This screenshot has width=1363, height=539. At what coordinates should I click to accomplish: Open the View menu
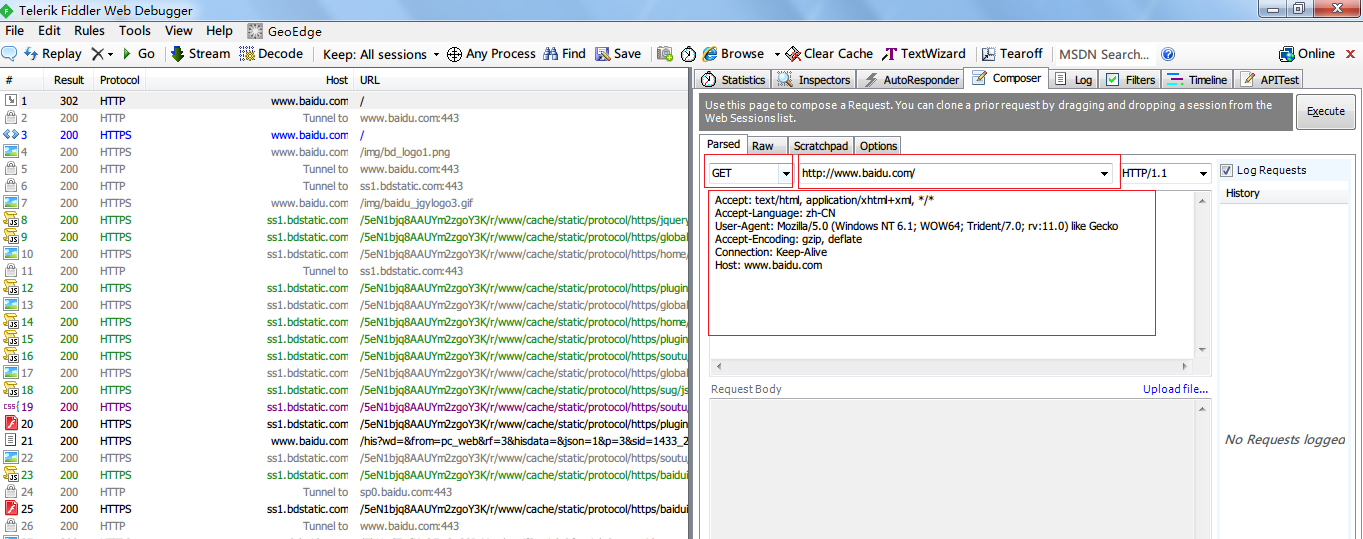point(179,31)
